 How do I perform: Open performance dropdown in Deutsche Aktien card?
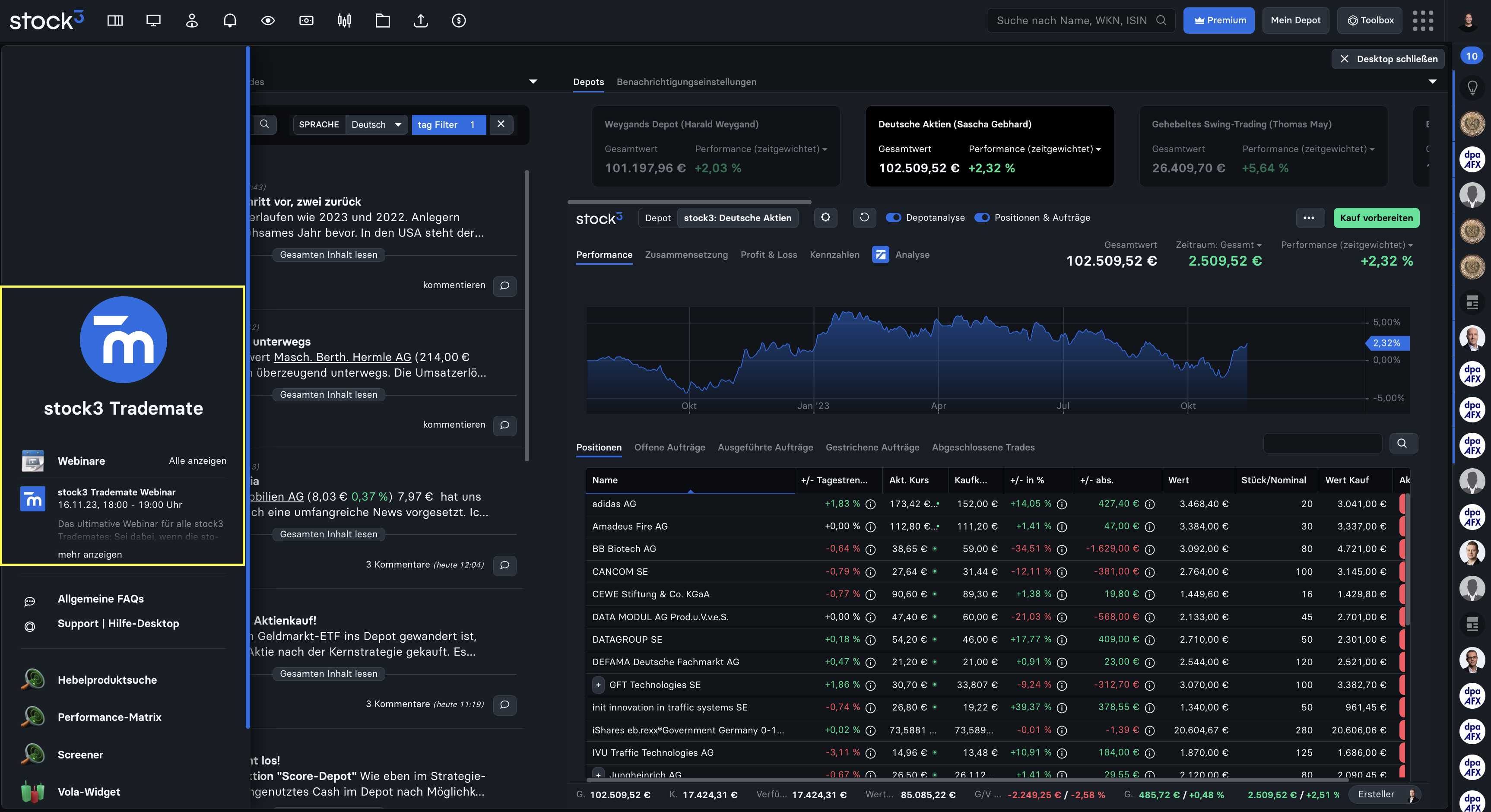pos(1035,149)
